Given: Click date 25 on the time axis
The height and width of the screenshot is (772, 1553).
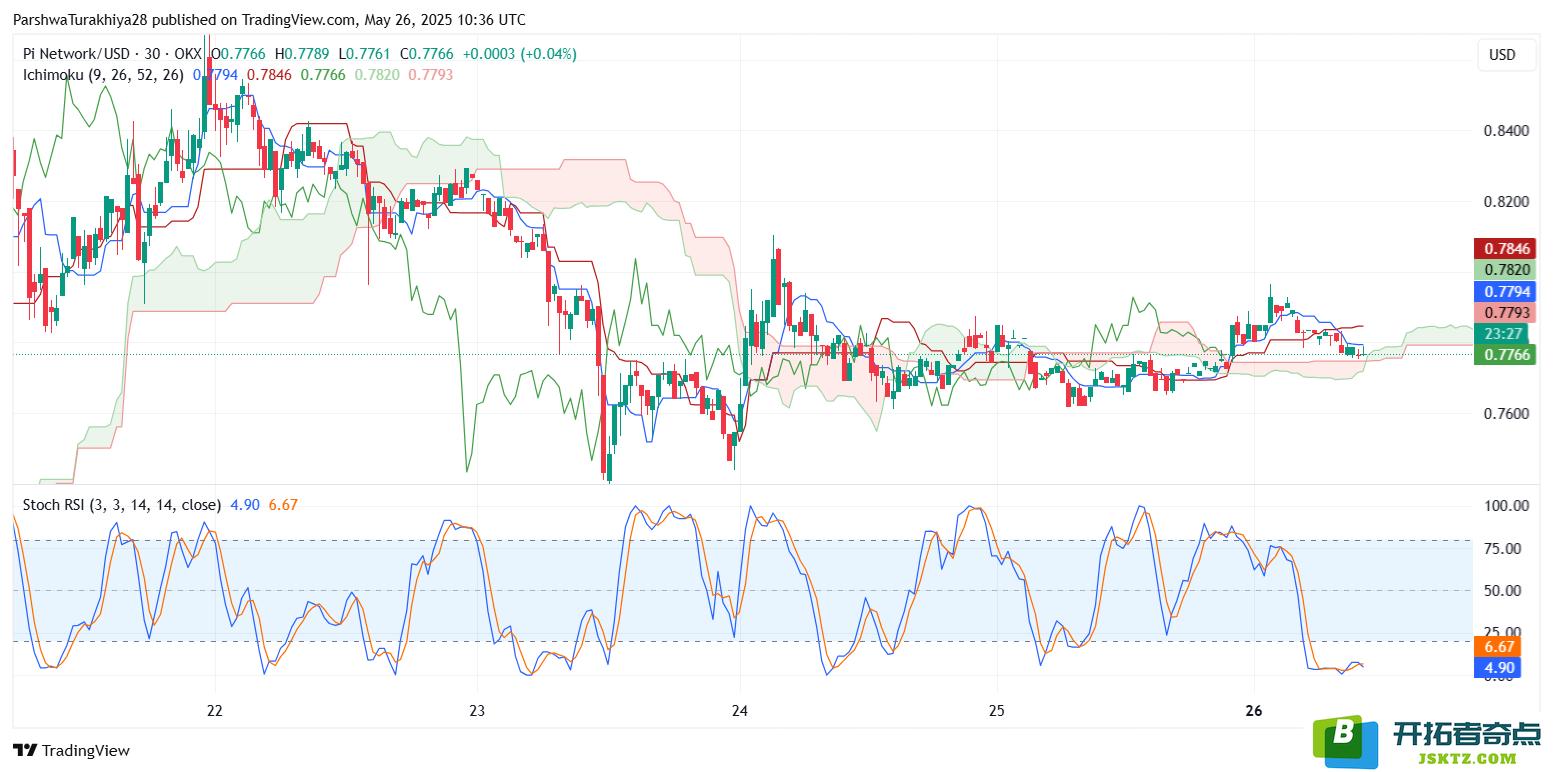Looking at the screenshot, I should tap(996, 711).
